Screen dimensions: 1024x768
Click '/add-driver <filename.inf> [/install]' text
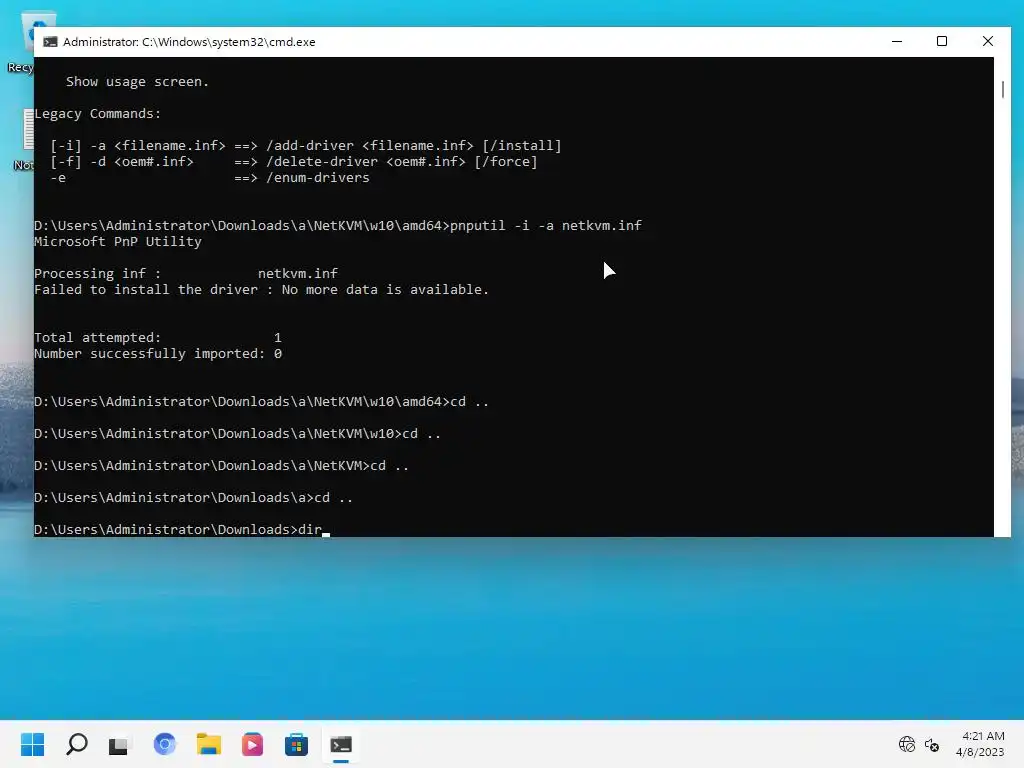[413, 146]
